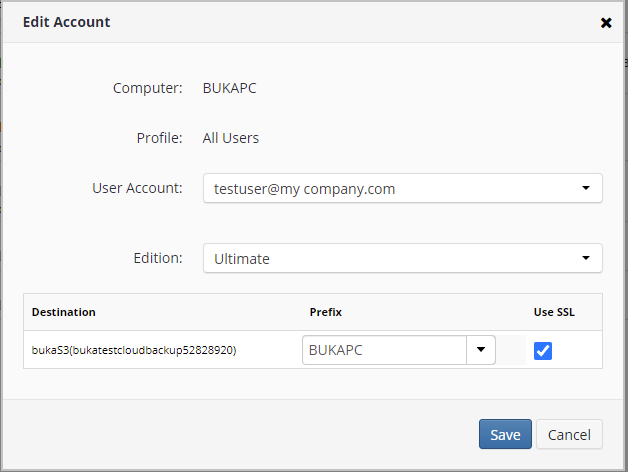
Task: Click the Destination column header
Action: click(64, 312)
